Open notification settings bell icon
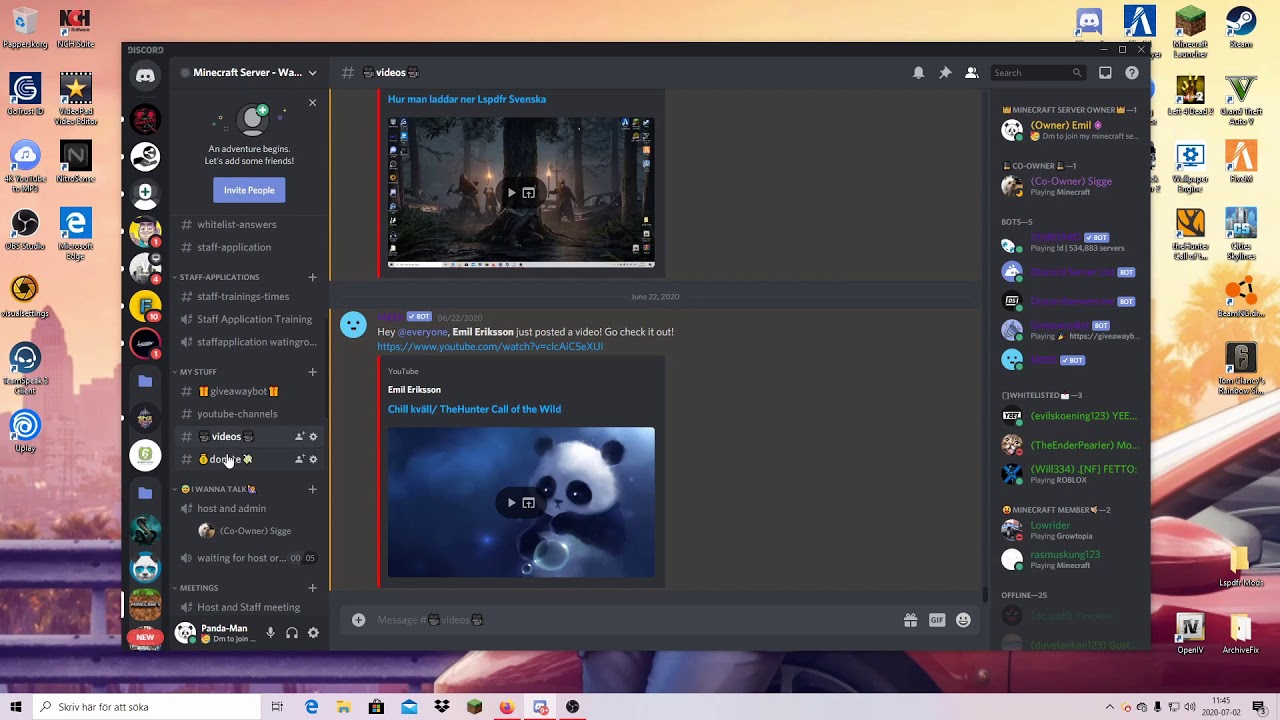 918,72
